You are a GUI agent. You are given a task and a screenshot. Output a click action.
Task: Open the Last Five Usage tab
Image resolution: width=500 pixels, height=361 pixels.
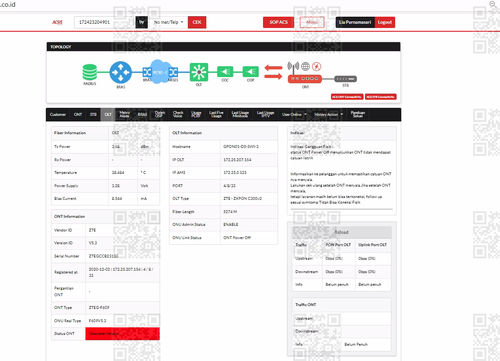216,114
